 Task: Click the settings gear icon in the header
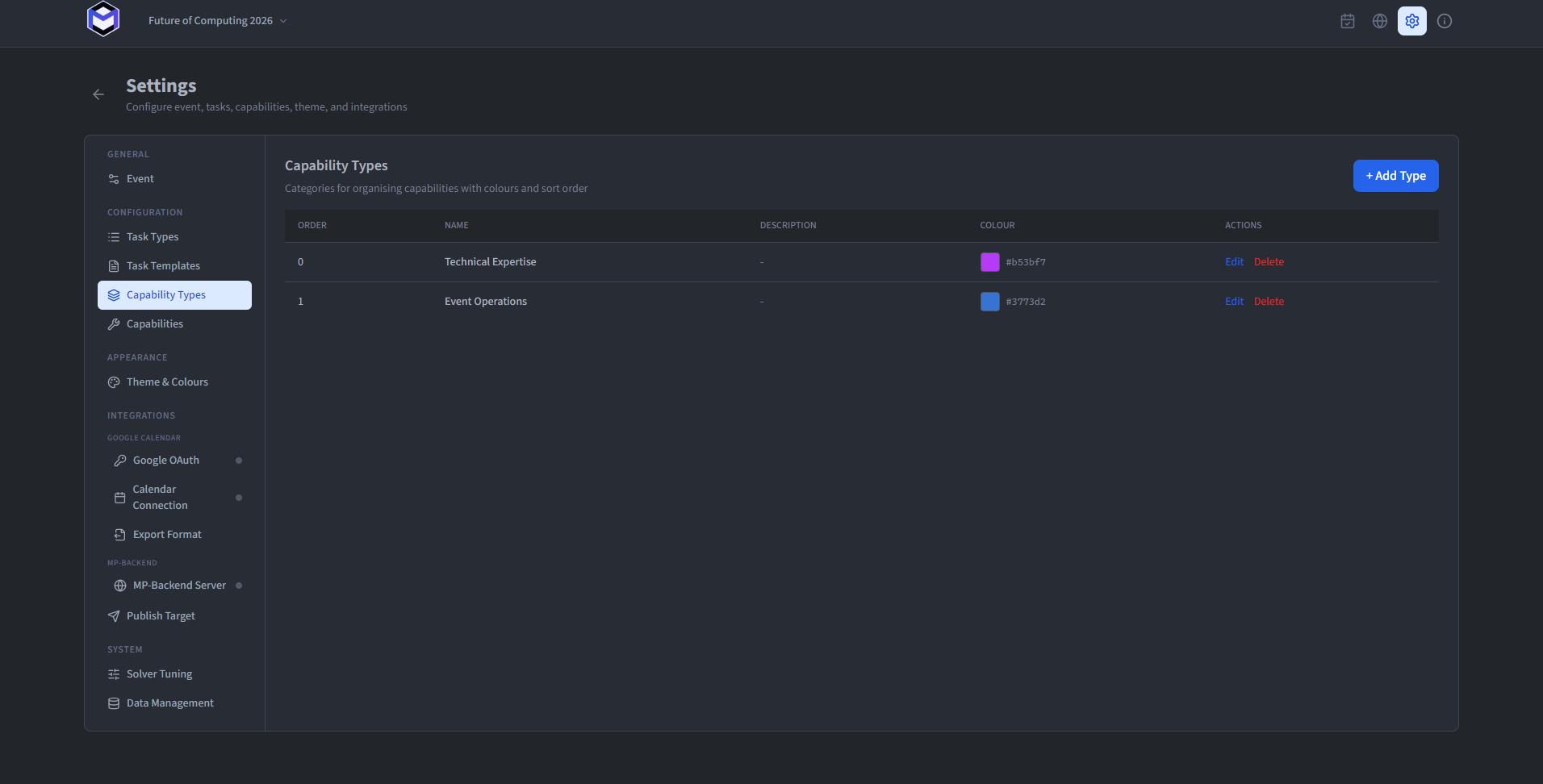click(x=1412, y=21)
